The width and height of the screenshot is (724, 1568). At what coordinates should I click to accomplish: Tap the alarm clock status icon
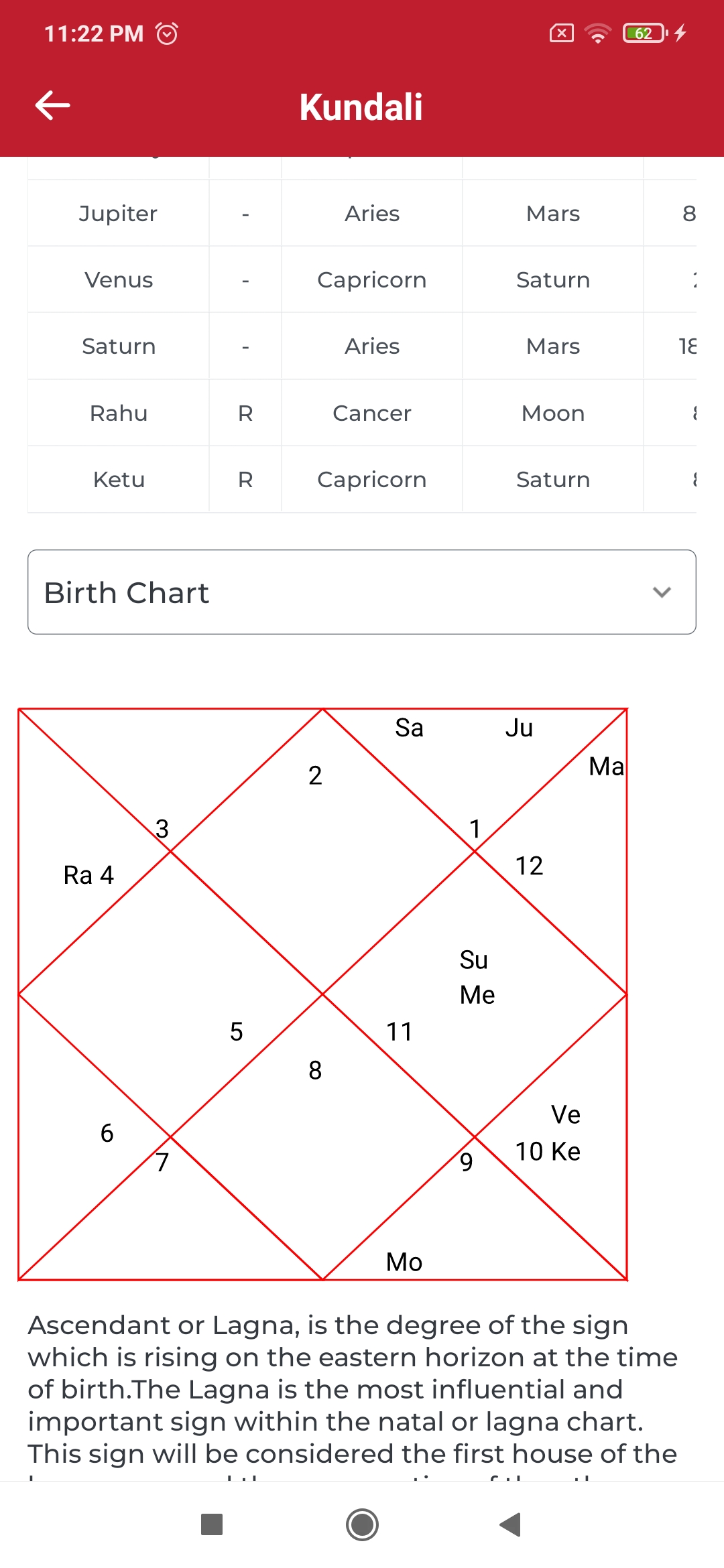(x=167, y=33)
